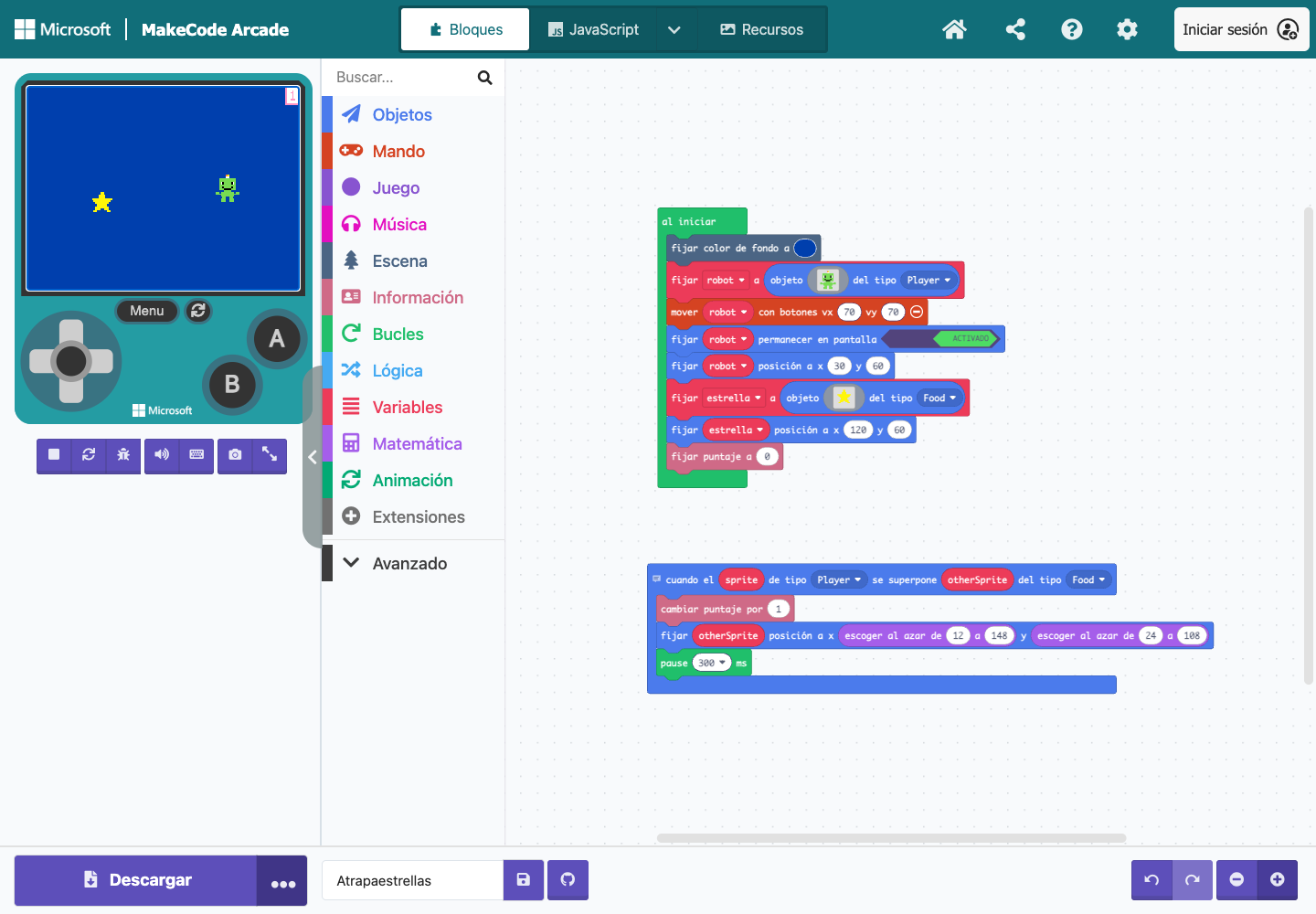This screenshot has height=914, width=1316.
Task: Open robot dropdown in the objeto block
Action: coord(726,281)
